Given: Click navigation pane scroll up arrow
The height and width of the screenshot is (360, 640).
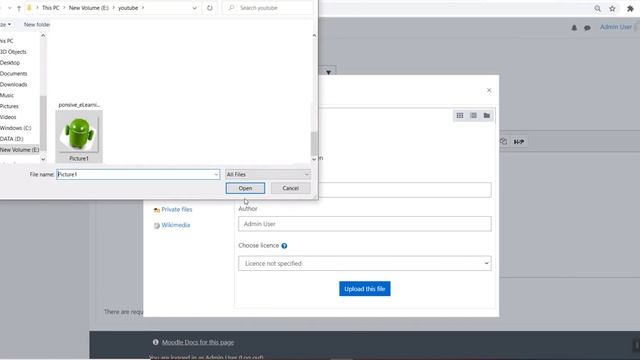Looking at the screenshot, I should (x=43, y=36).
